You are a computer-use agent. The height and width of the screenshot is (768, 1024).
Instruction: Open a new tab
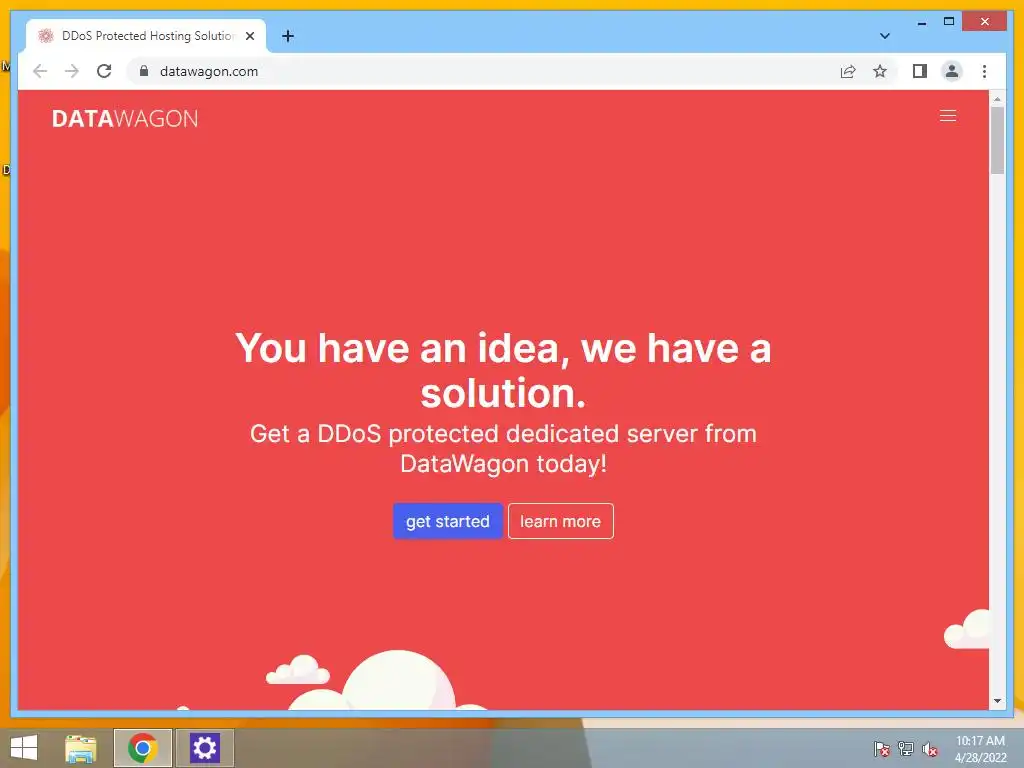click(288, 36)
